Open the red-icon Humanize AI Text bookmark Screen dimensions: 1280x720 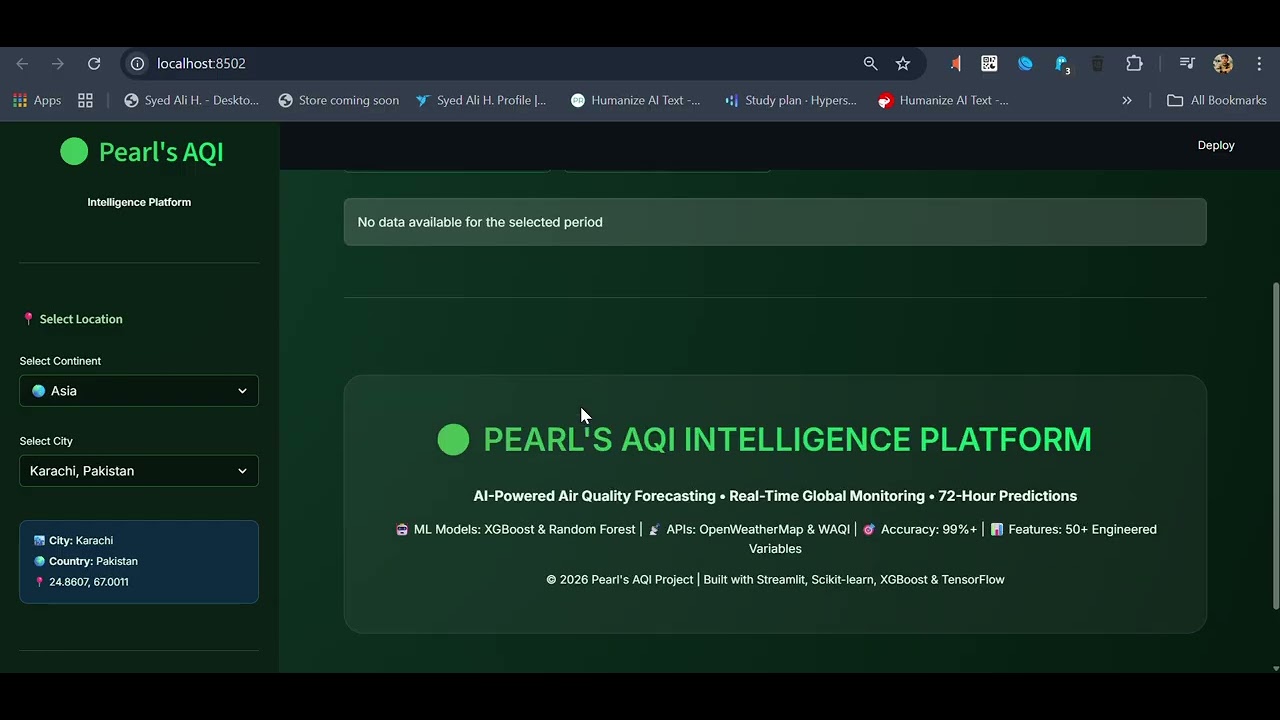tap(943, 100)
